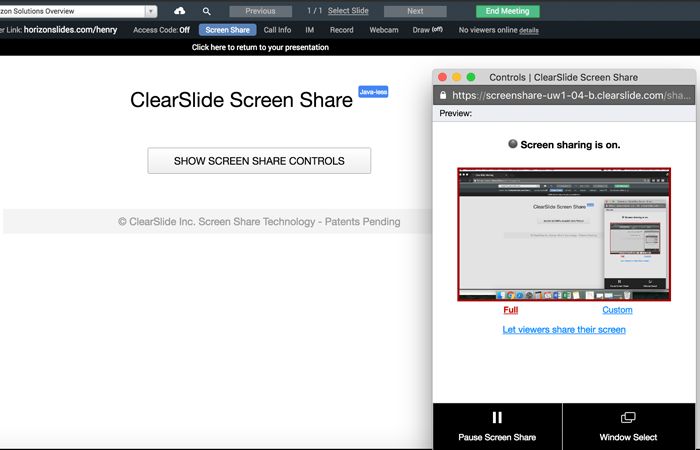Screen dimensions: 700x450
Task: Click the Java-less badge
Action: coord(373,92)
